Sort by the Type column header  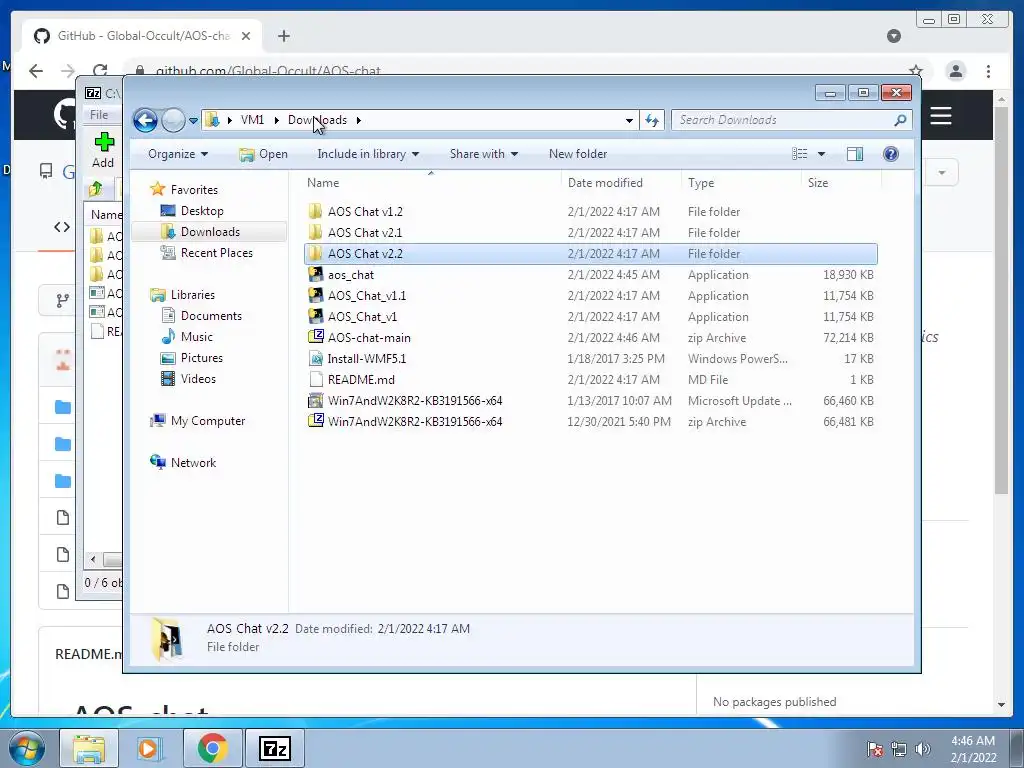point(701,183)
